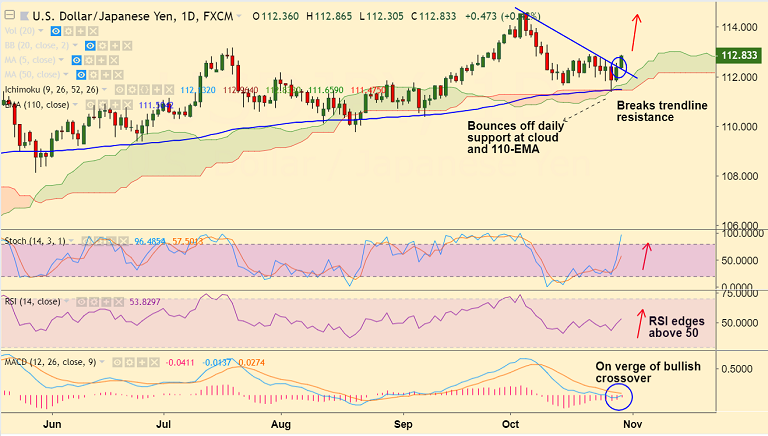
Task: Click the current price tag 112.833
Action: (x=740, y=55)
